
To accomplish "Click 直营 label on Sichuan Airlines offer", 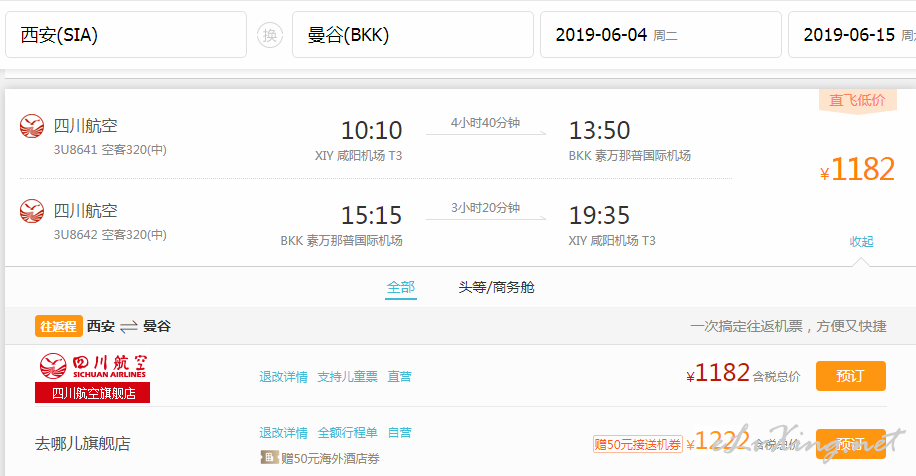I will [399, 377].
